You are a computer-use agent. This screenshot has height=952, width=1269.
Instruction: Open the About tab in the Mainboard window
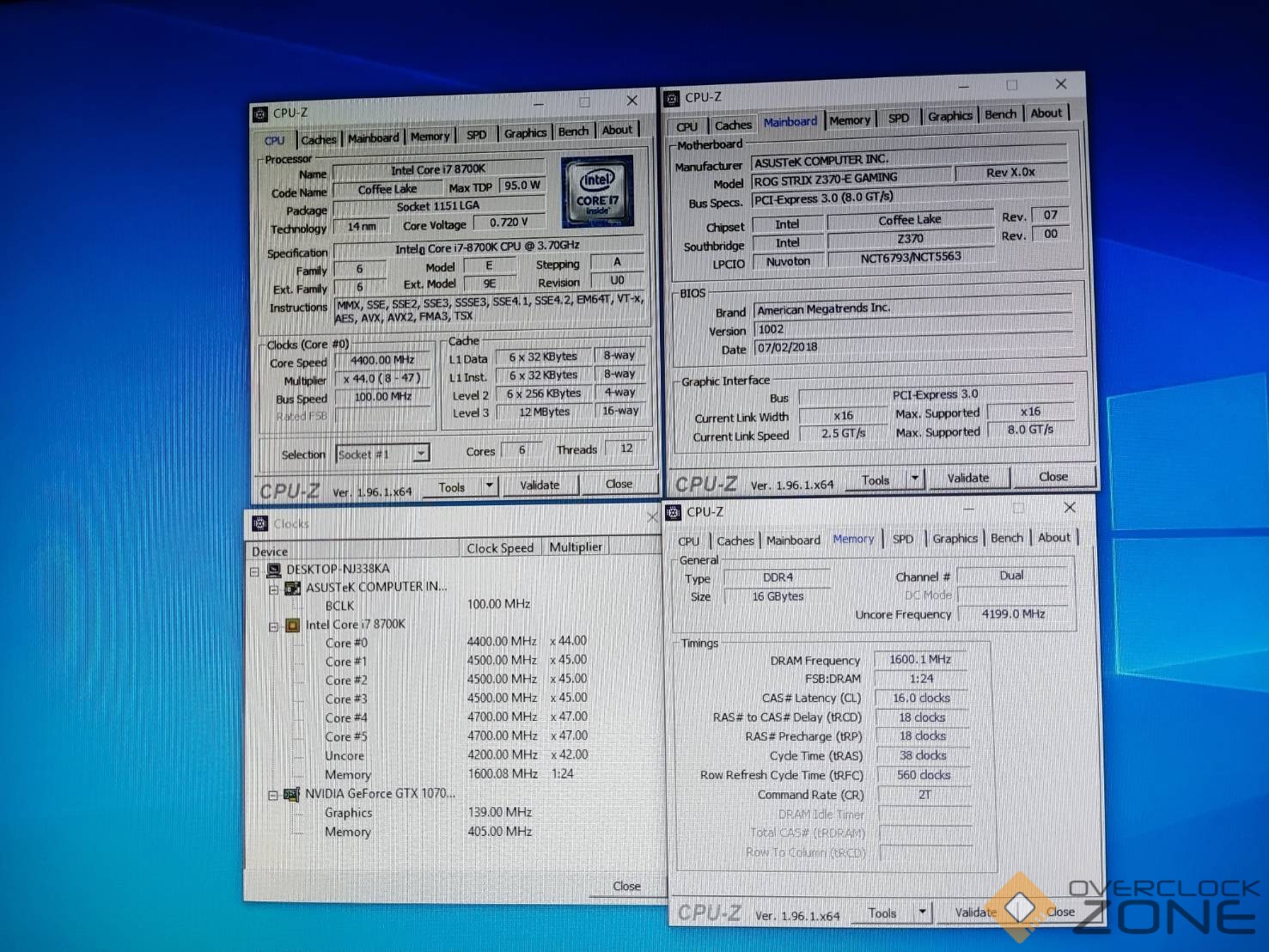(1046, 113)
